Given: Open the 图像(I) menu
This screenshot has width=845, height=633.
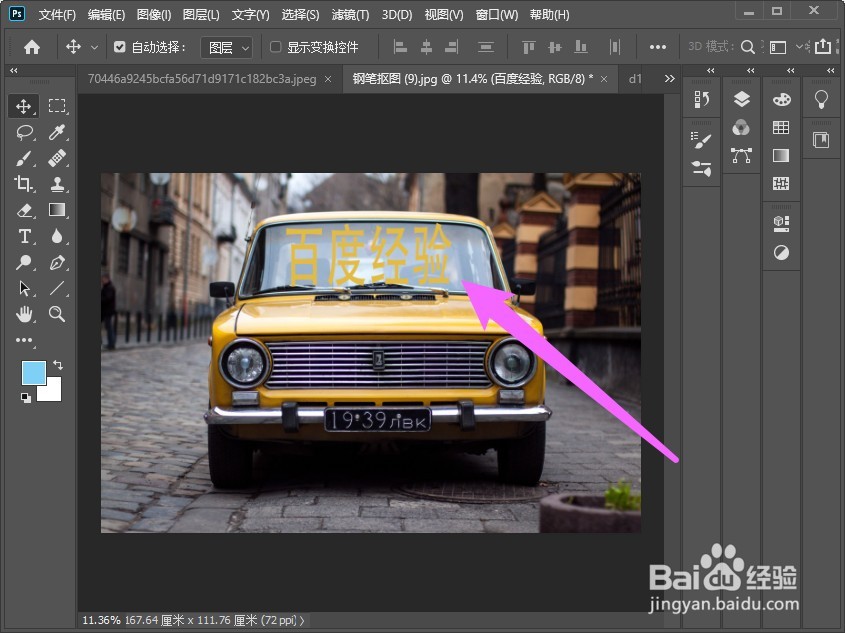Looking at the screenshot, I should coord(154,15).
